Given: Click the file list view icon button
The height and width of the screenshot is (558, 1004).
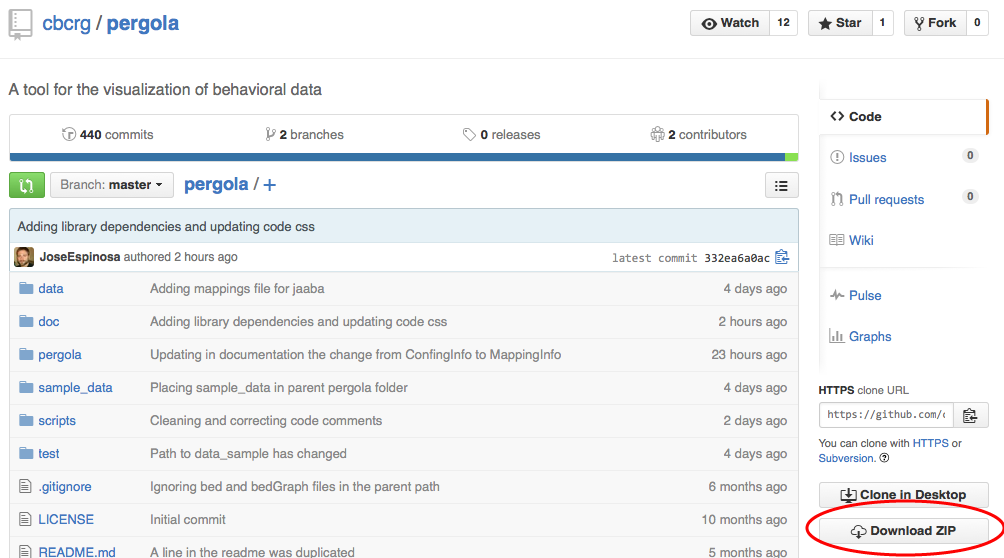Looking at the screenshot, I should point(781,185).
